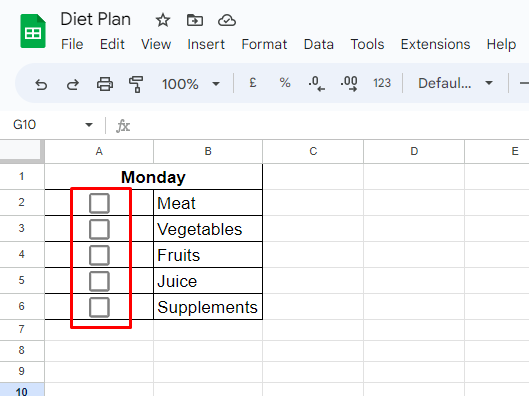Activate the paint format tool
This screenshot has width=529, height=396.
click(136, 84)
